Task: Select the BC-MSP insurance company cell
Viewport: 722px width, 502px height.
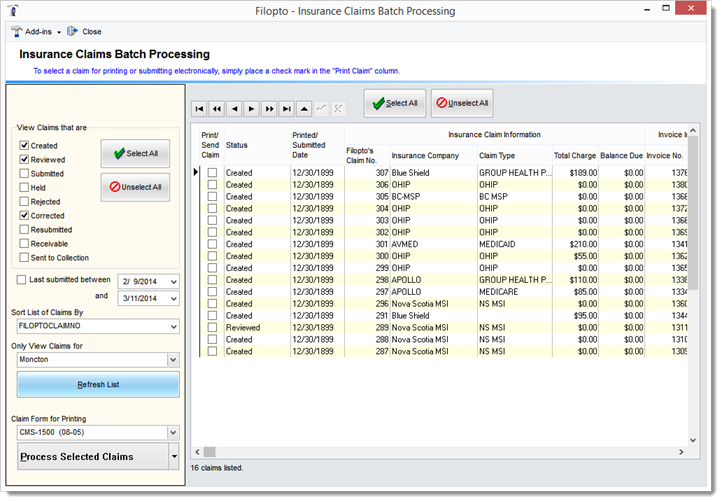Action: pos(434,197)
